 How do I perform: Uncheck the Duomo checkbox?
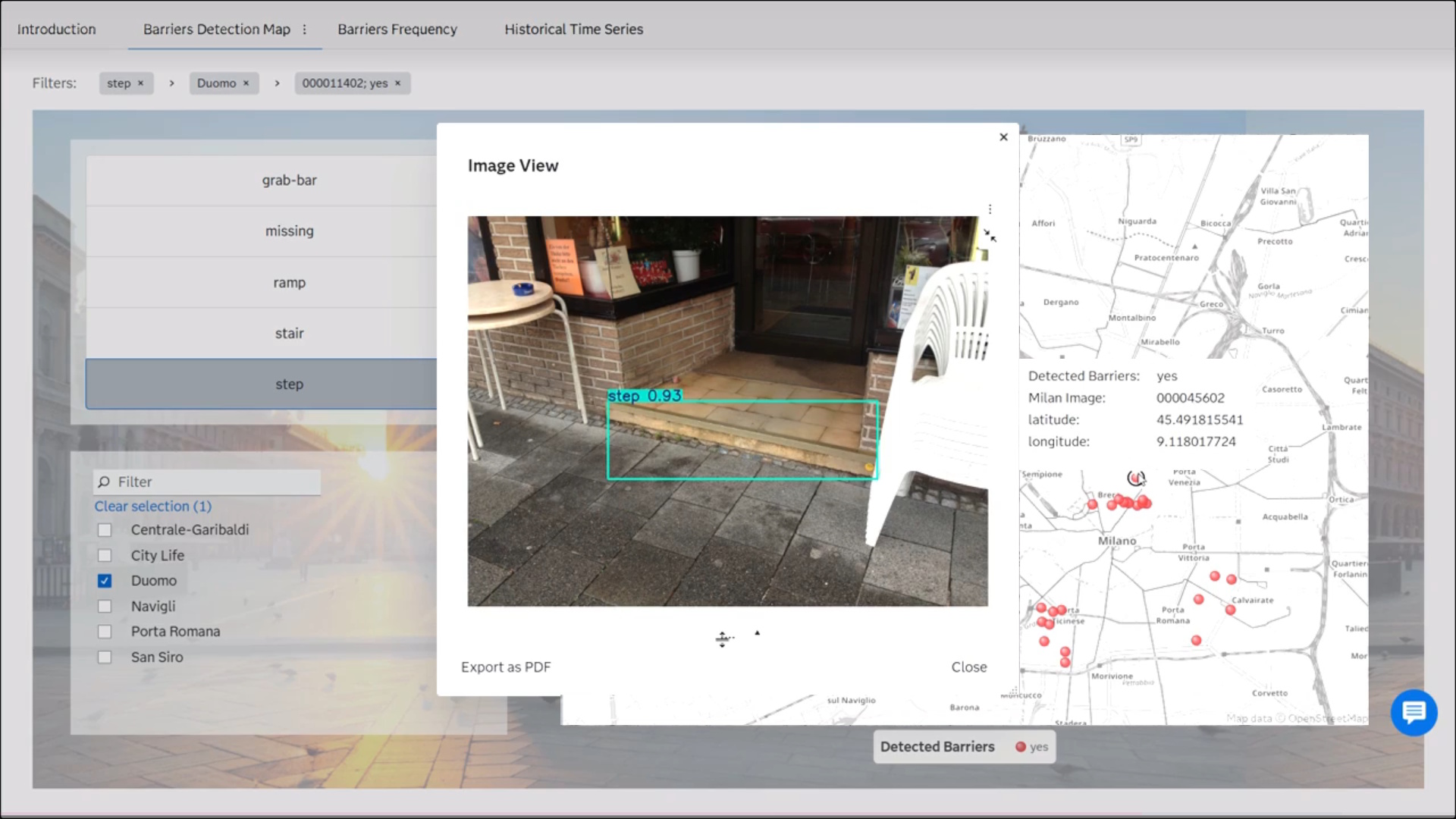point(105,581)
